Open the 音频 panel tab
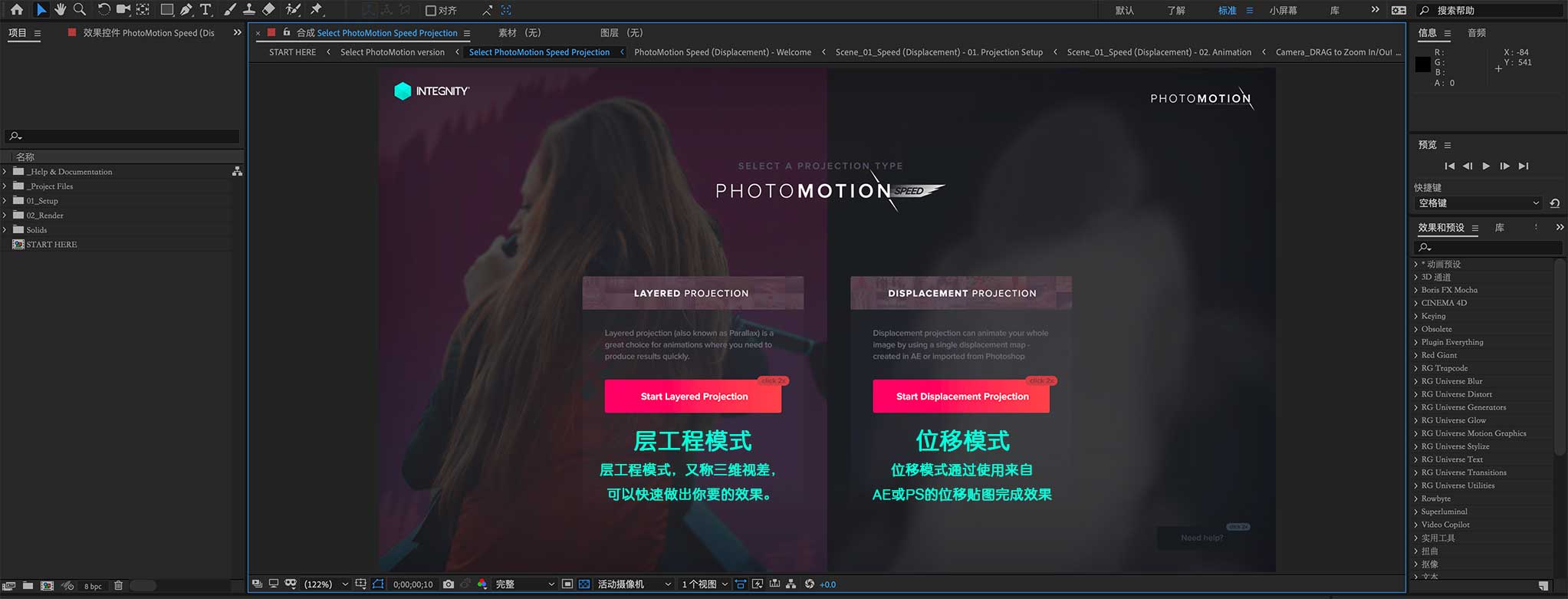The image size is (1568, 599). pos(1477,33)
